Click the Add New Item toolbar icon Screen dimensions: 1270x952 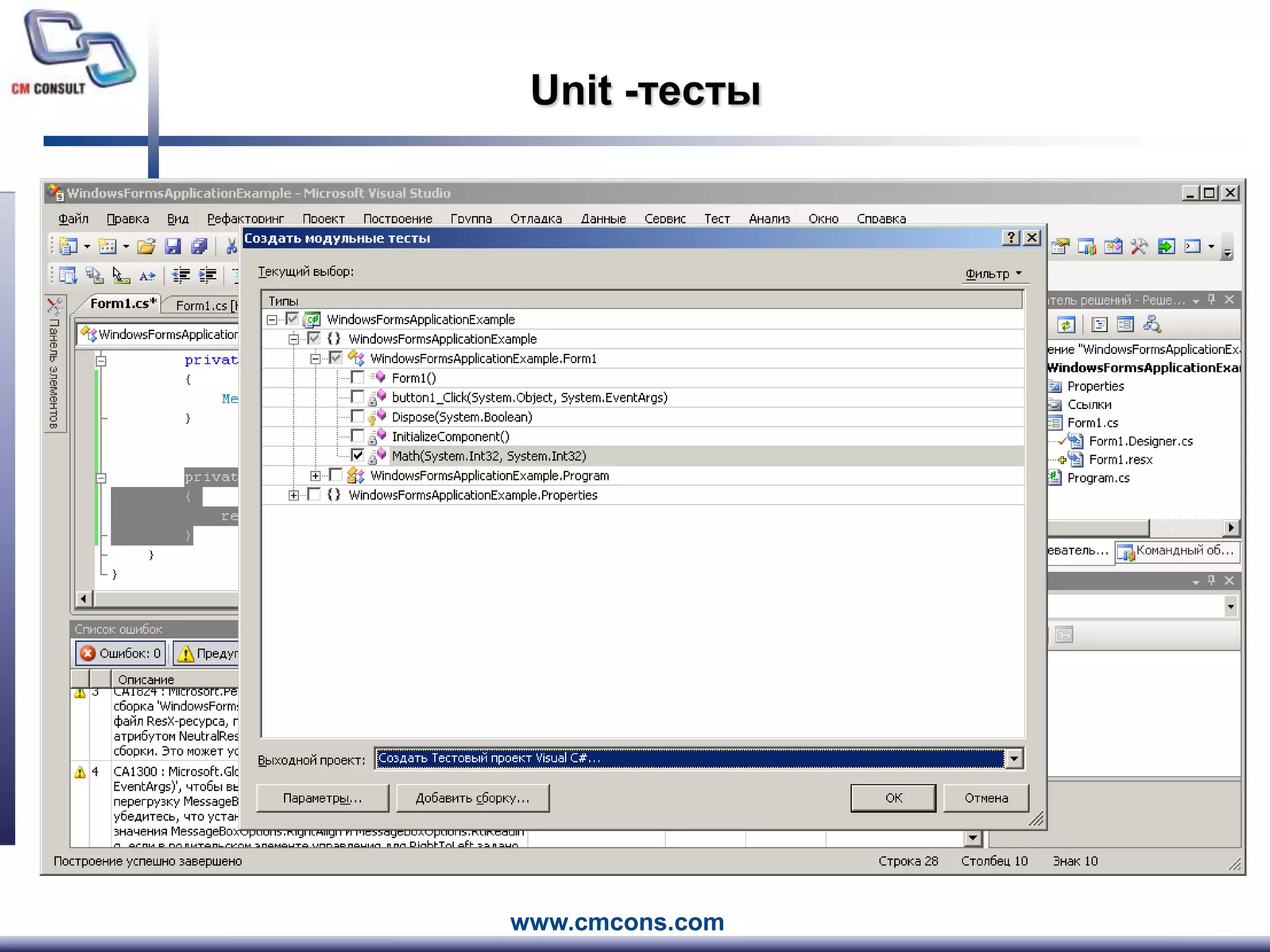pos(107,246)
